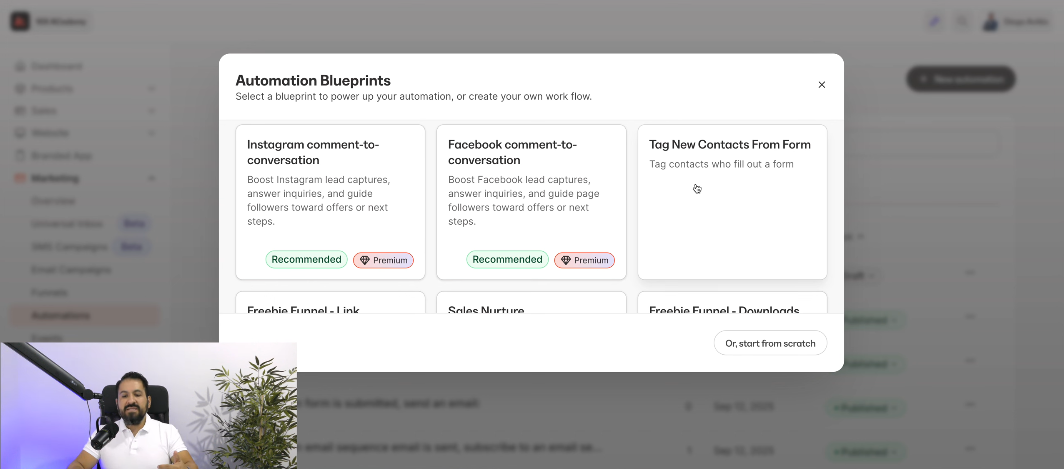The height and width of the screenshot is (469, 1064).
Task: Click the Premium diamond icon on Facebook blueprint
Action: (x=565, y=260)
